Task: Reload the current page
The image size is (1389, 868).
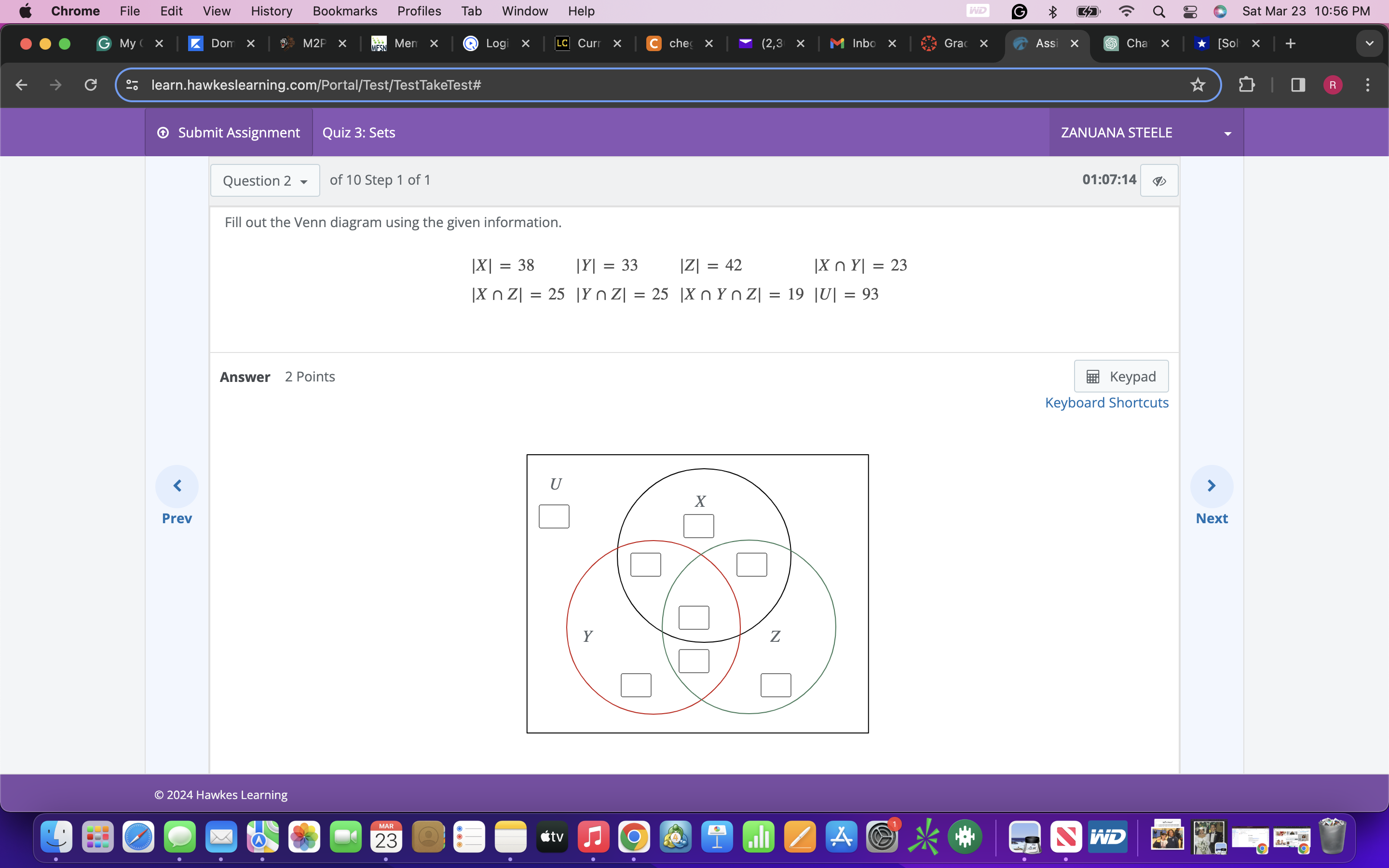Action: point(91,85)
